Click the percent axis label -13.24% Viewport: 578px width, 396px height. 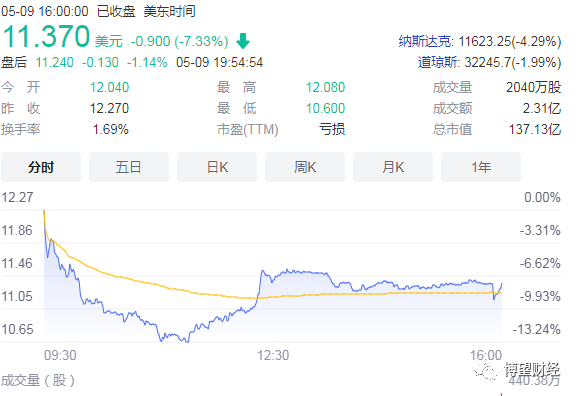pos(536,329)
